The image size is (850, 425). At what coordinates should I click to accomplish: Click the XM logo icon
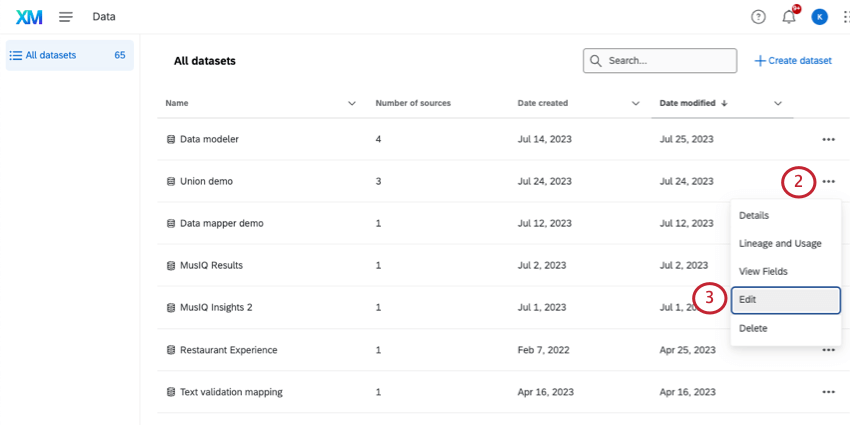(29, 17)
